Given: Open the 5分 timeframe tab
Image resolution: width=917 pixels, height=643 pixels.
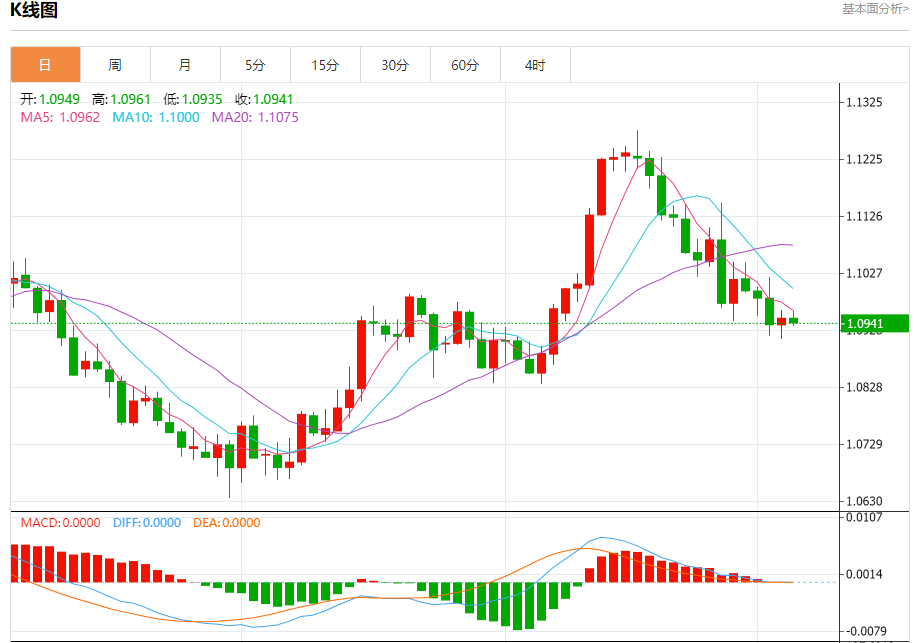Looking at the screenshot, I should tap(256, 65).
